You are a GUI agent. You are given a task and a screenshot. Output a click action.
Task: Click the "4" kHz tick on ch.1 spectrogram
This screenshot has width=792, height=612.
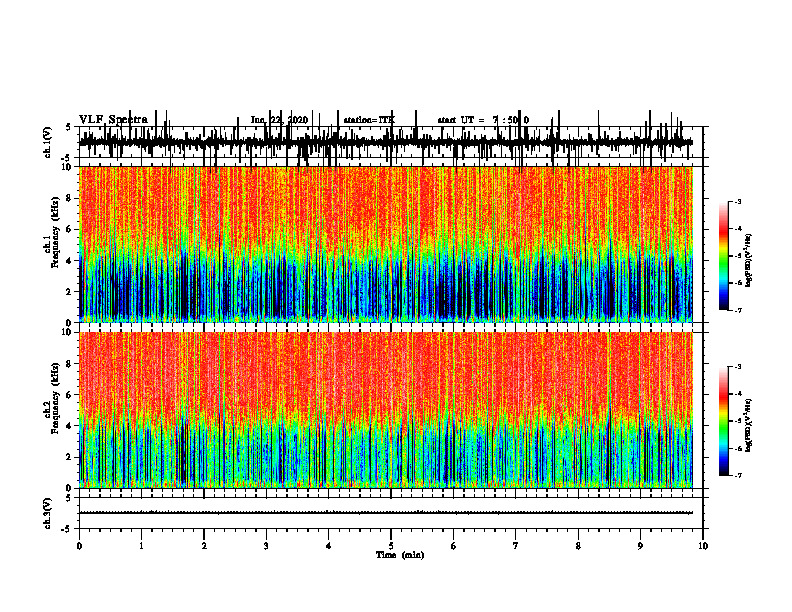tap(70, 261)
